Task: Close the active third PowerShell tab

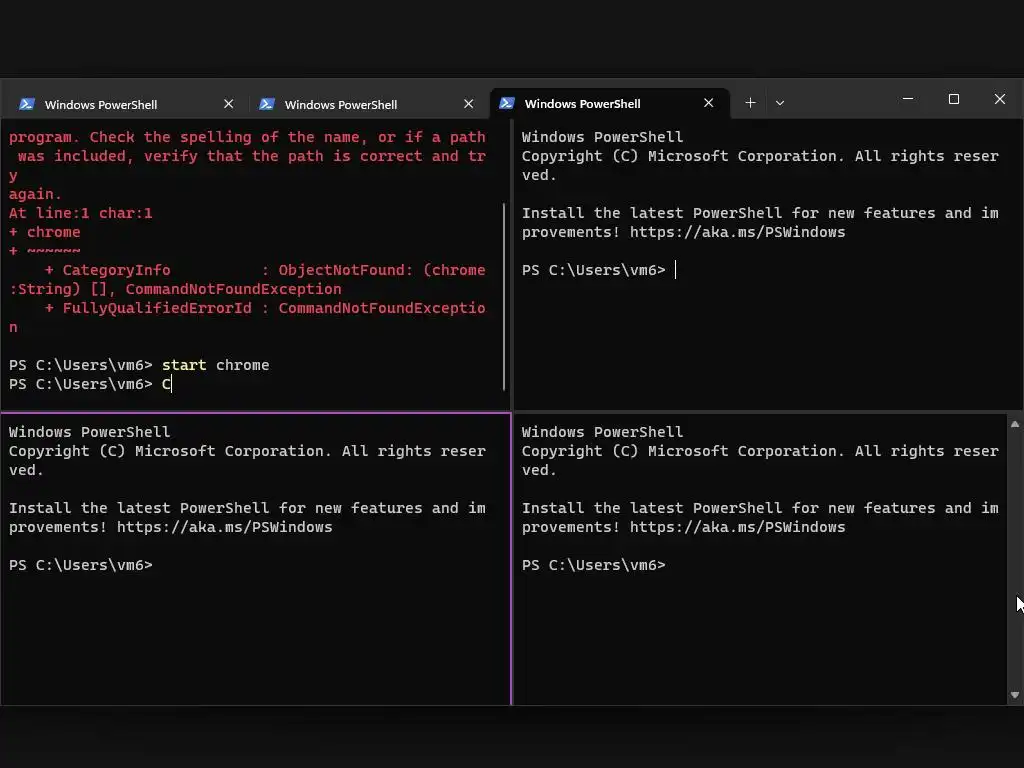Action: click(x=709, y=103)
